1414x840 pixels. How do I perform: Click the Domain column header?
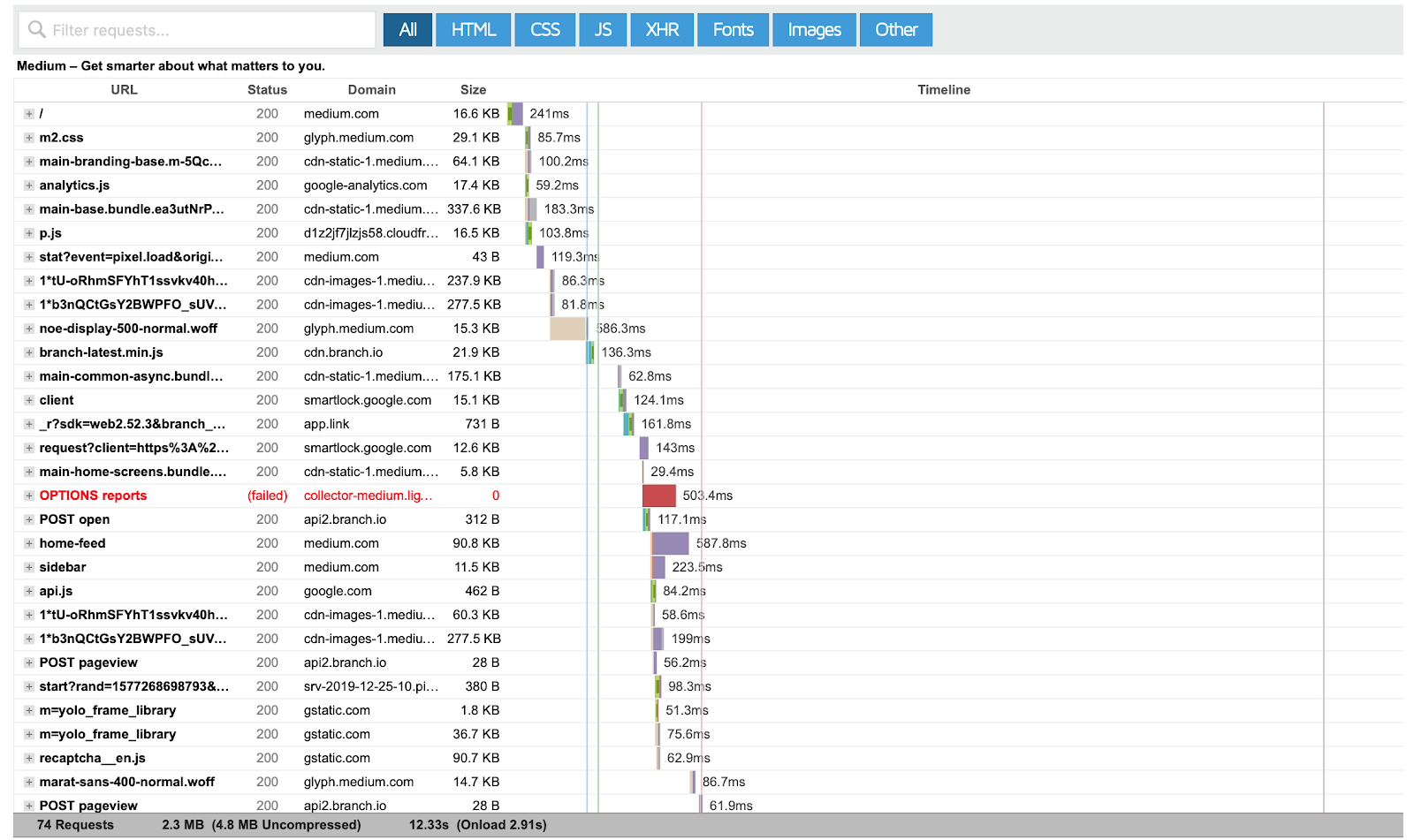pyautogui.click(x=371, y=90)
